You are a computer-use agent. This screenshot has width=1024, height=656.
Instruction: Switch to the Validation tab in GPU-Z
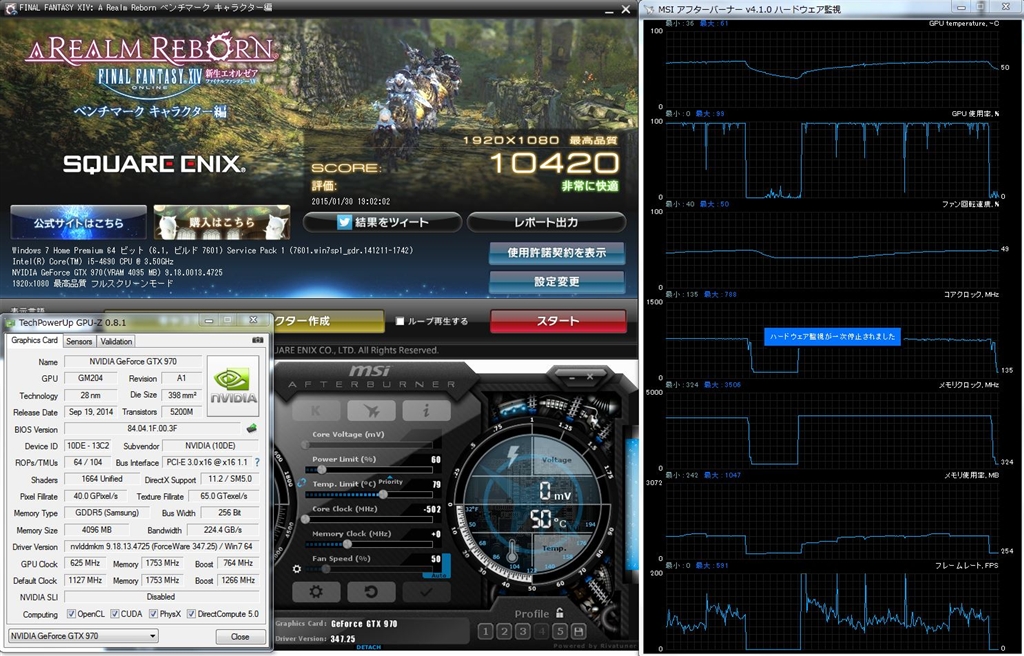point(116,341)
